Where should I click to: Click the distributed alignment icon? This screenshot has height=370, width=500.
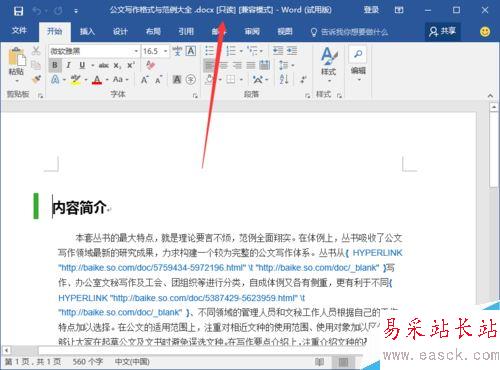point(264,65)
